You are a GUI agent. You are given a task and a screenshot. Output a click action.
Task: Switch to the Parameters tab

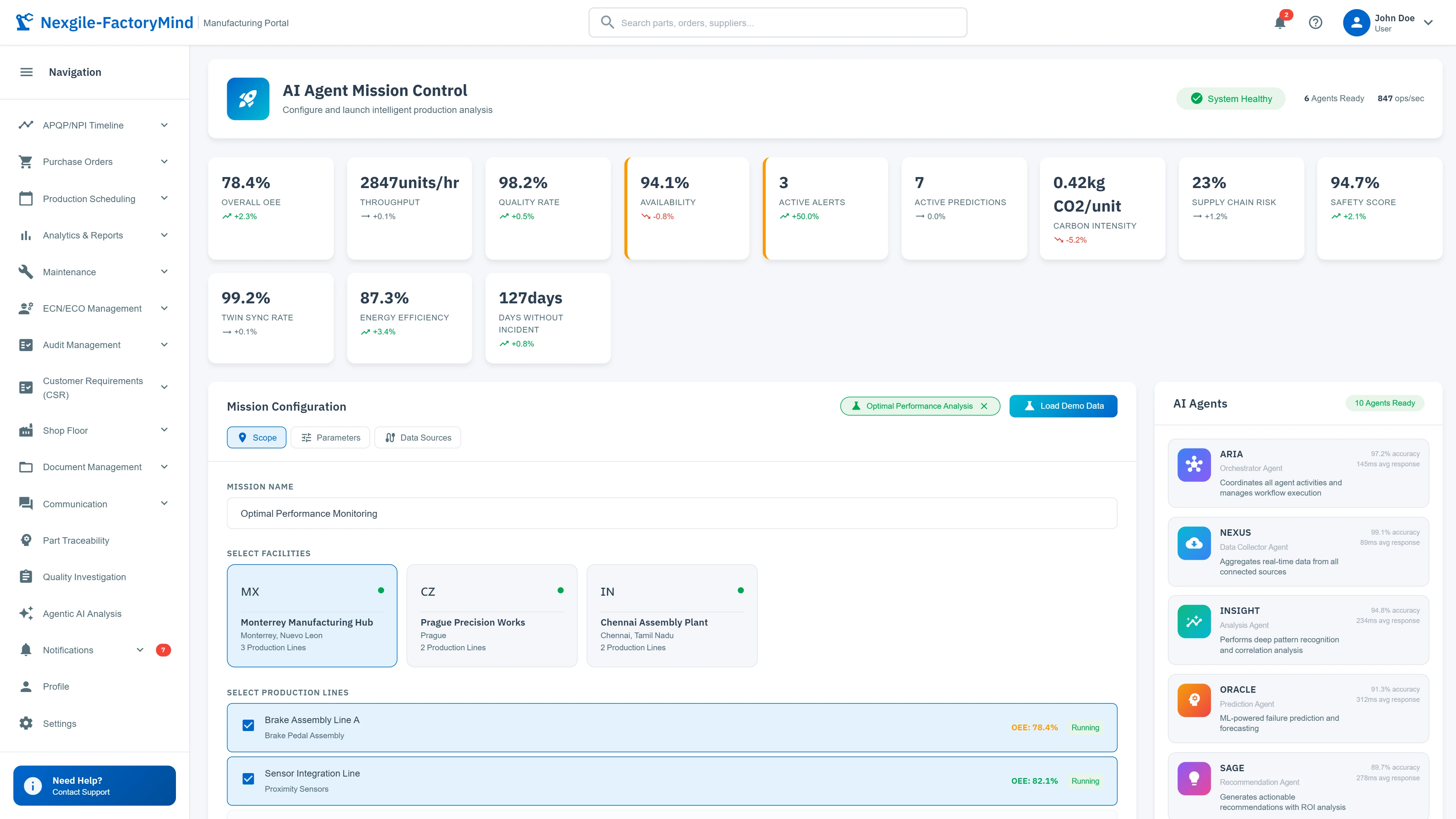[x=330, y=437]
